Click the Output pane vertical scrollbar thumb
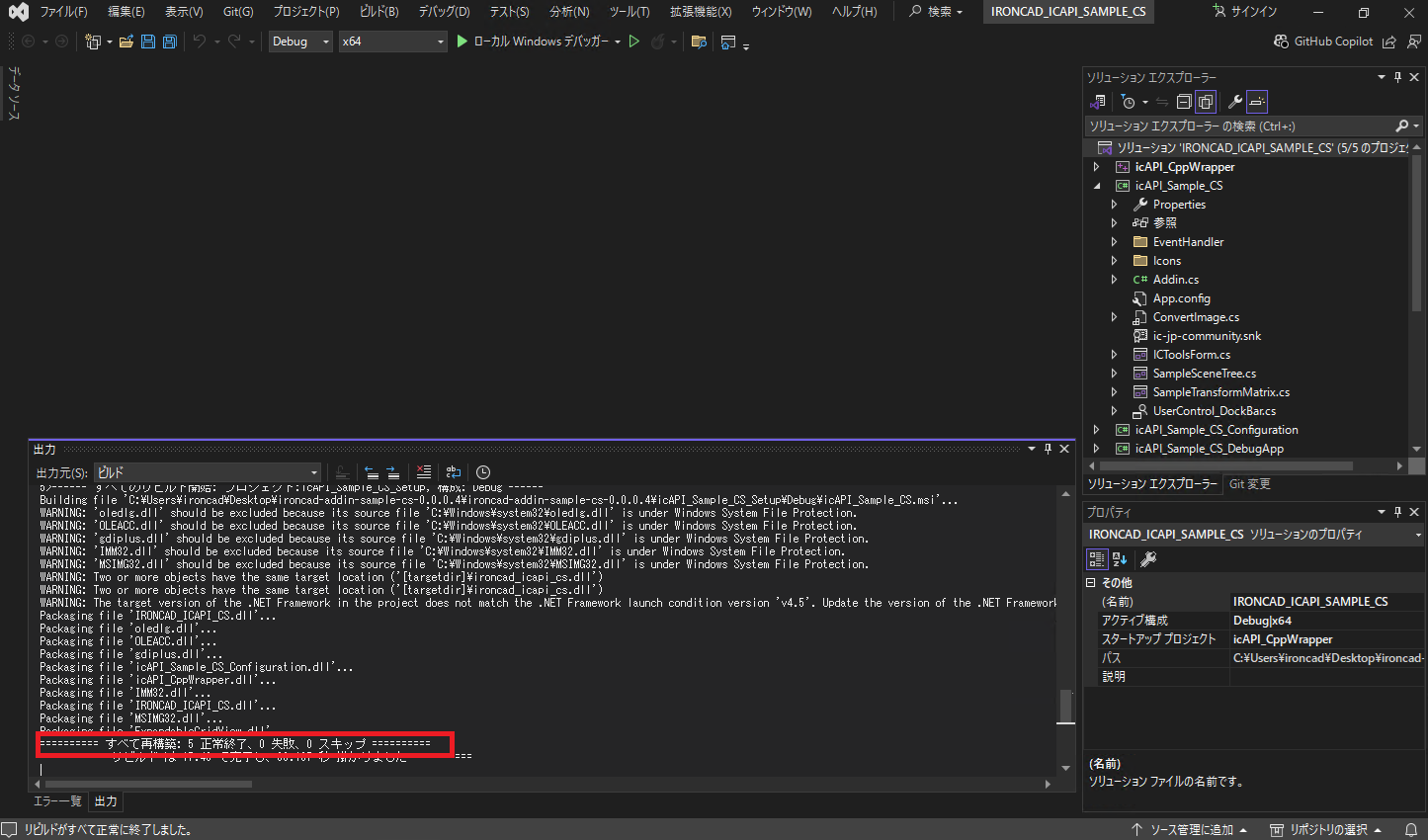The image size is (1428, 840). pos(1065,706)
